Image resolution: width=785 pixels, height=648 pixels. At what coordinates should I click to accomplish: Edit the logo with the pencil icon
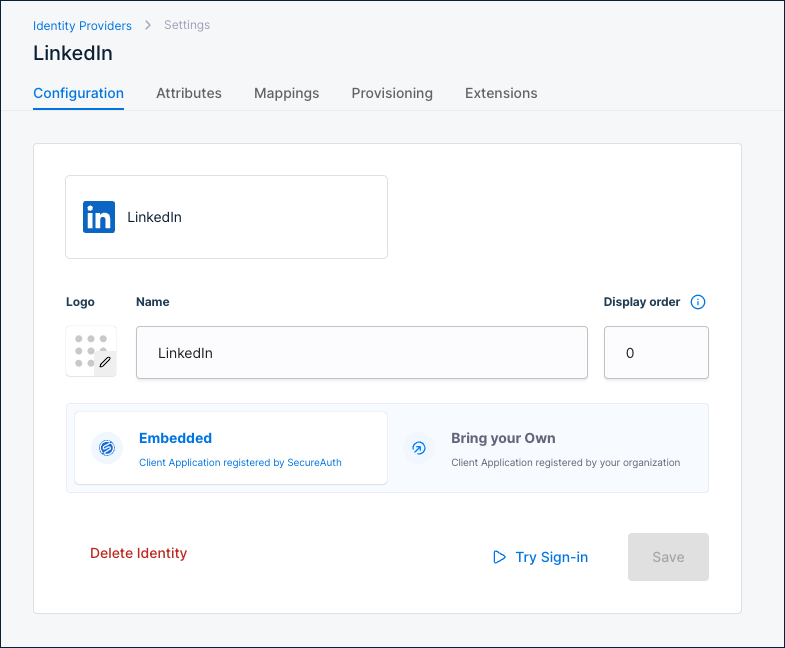pos(105,362)
